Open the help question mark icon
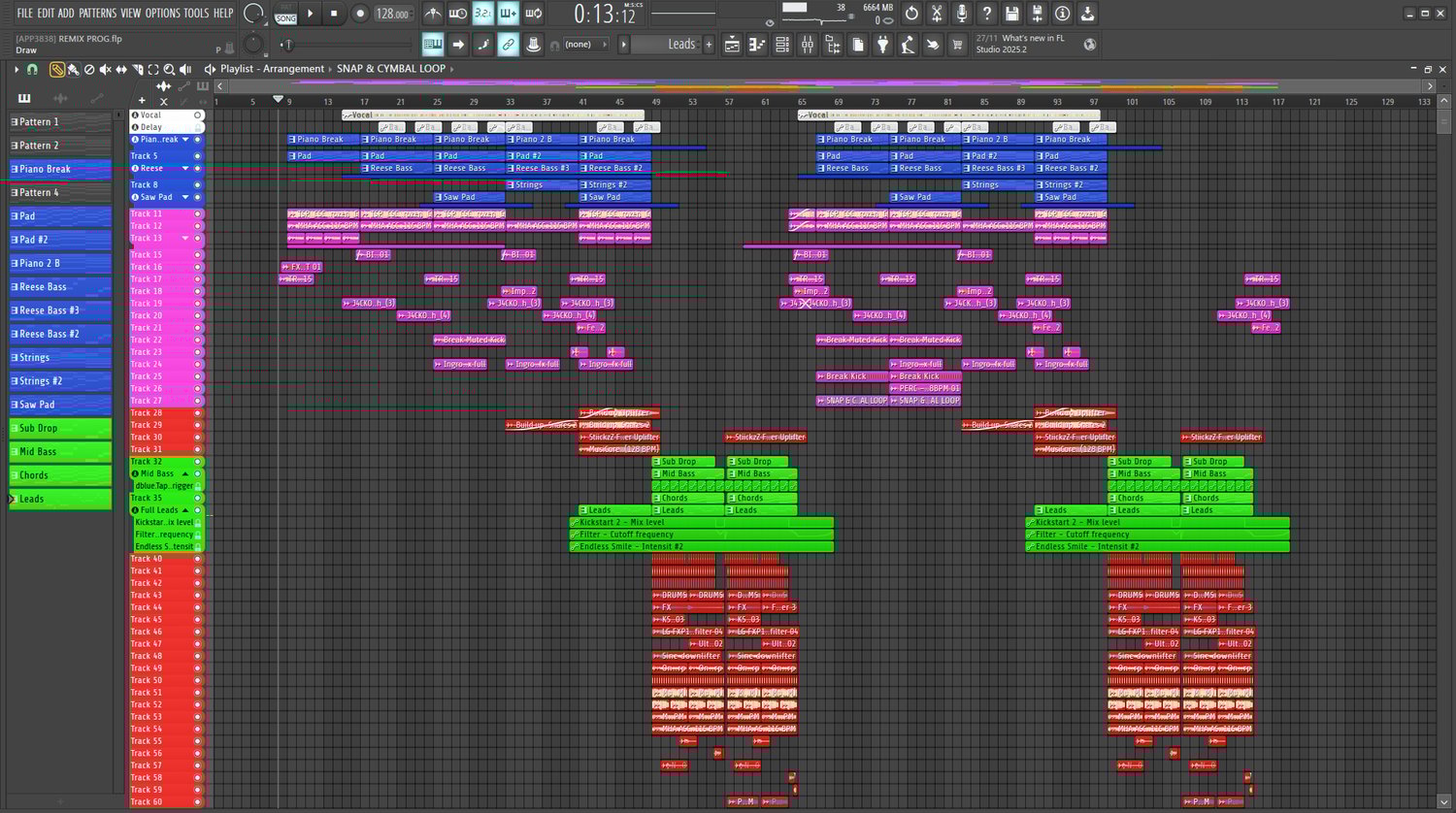 pyautogui.click(x=987, y=14)
